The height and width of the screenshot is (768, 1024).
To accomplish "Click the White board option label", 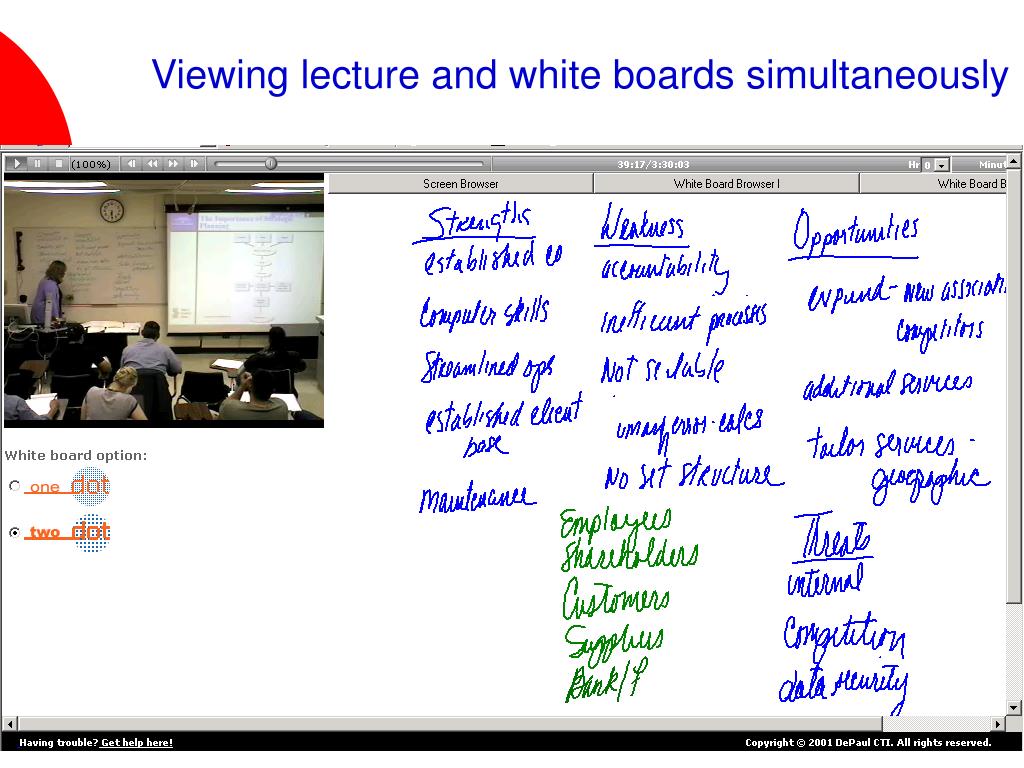I will pos(76,455).
